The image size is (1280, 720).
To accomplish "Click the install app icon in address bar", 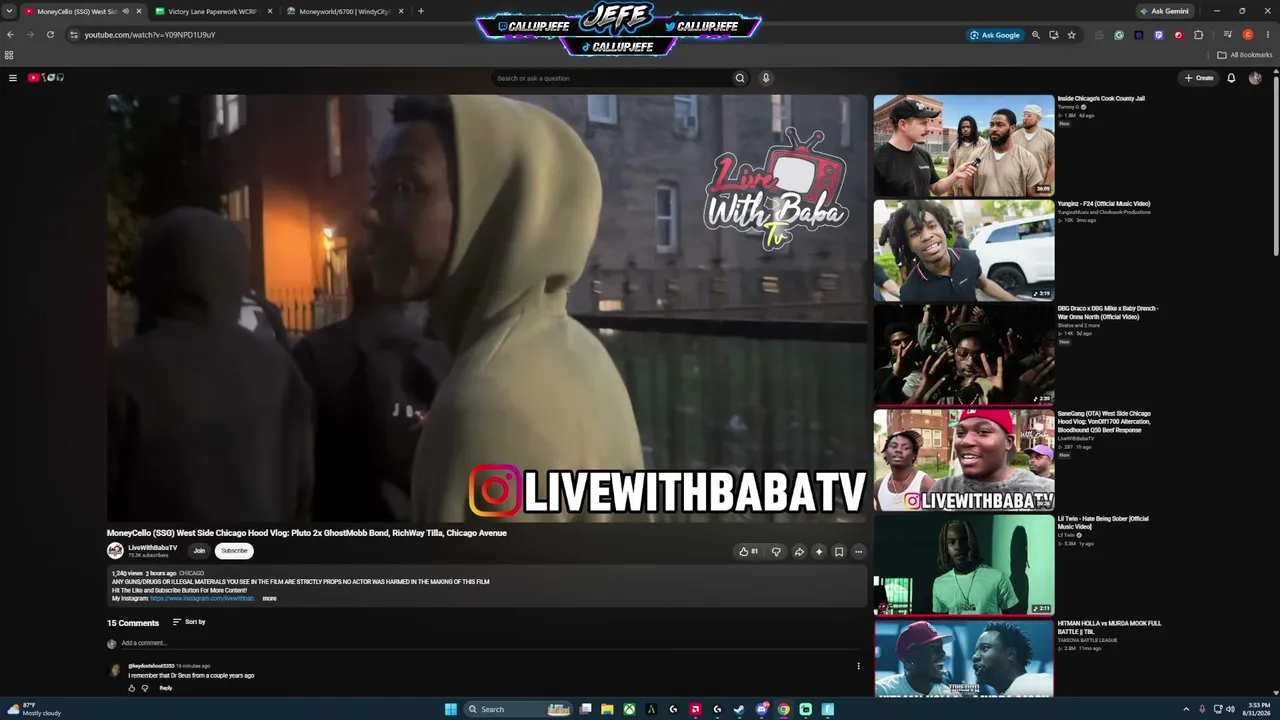I will click(1054, 35).
